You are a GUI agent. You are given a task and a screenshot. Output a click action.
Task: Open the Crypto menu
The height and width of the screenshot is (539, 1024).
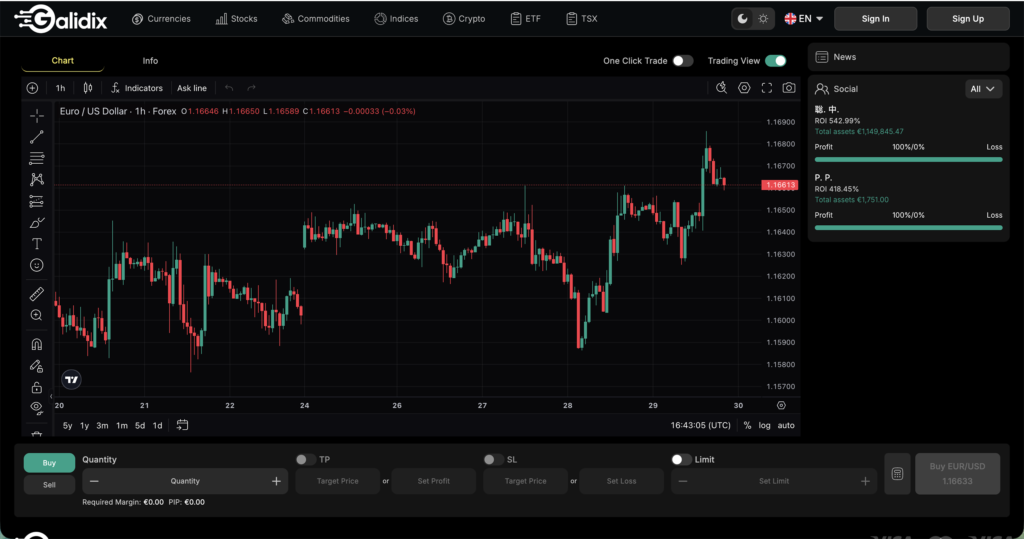464,19
